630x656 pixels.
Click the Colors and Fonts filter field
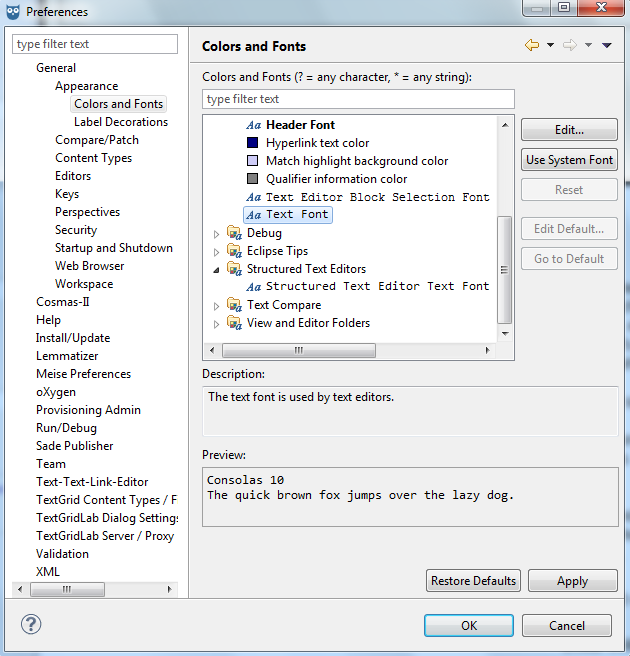pyautogui.click(x=358, y=99)
